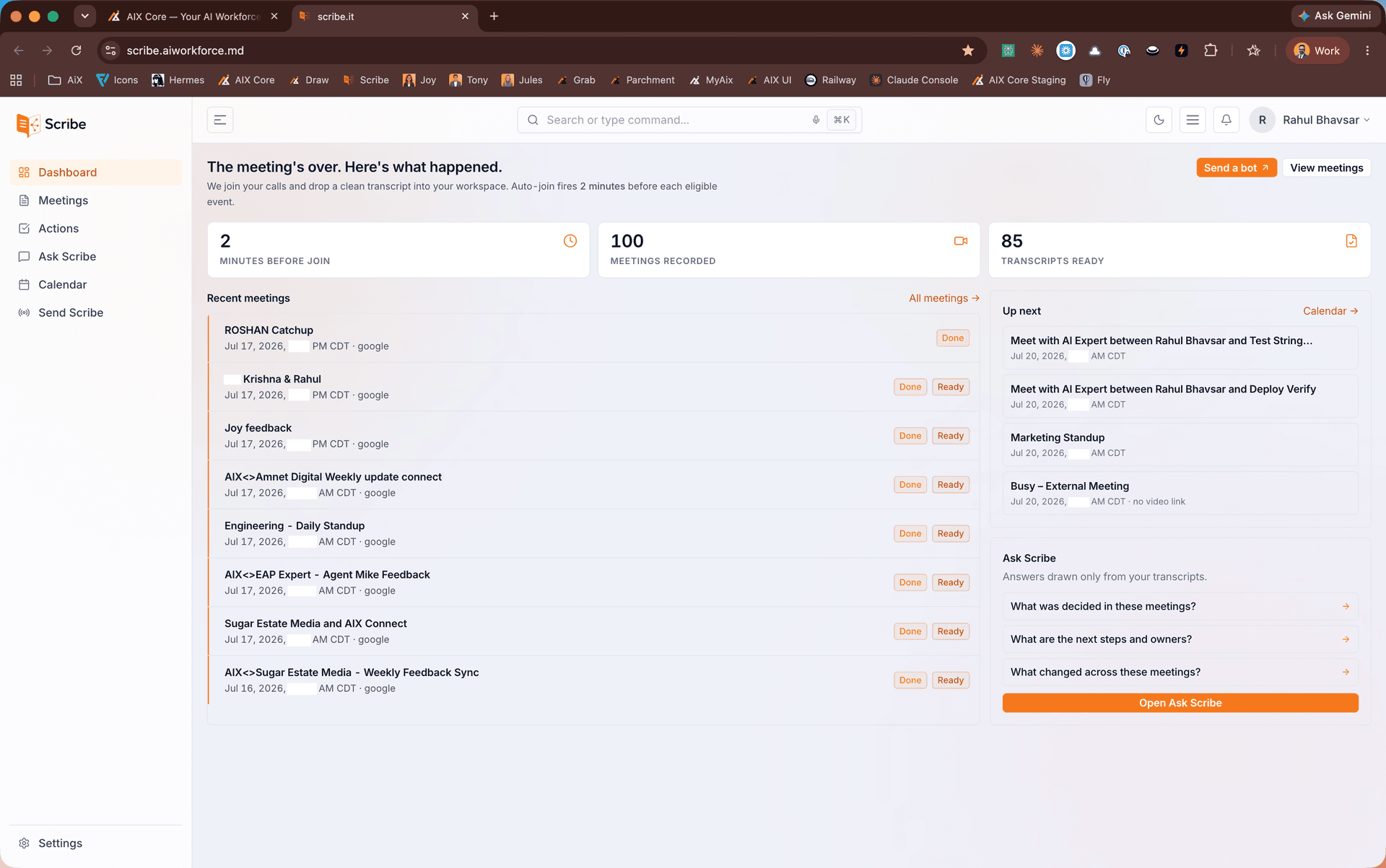Open Send Scribe in the sidebar
The width and height of the screenshot is (1386, 868).
click(96, 313)
